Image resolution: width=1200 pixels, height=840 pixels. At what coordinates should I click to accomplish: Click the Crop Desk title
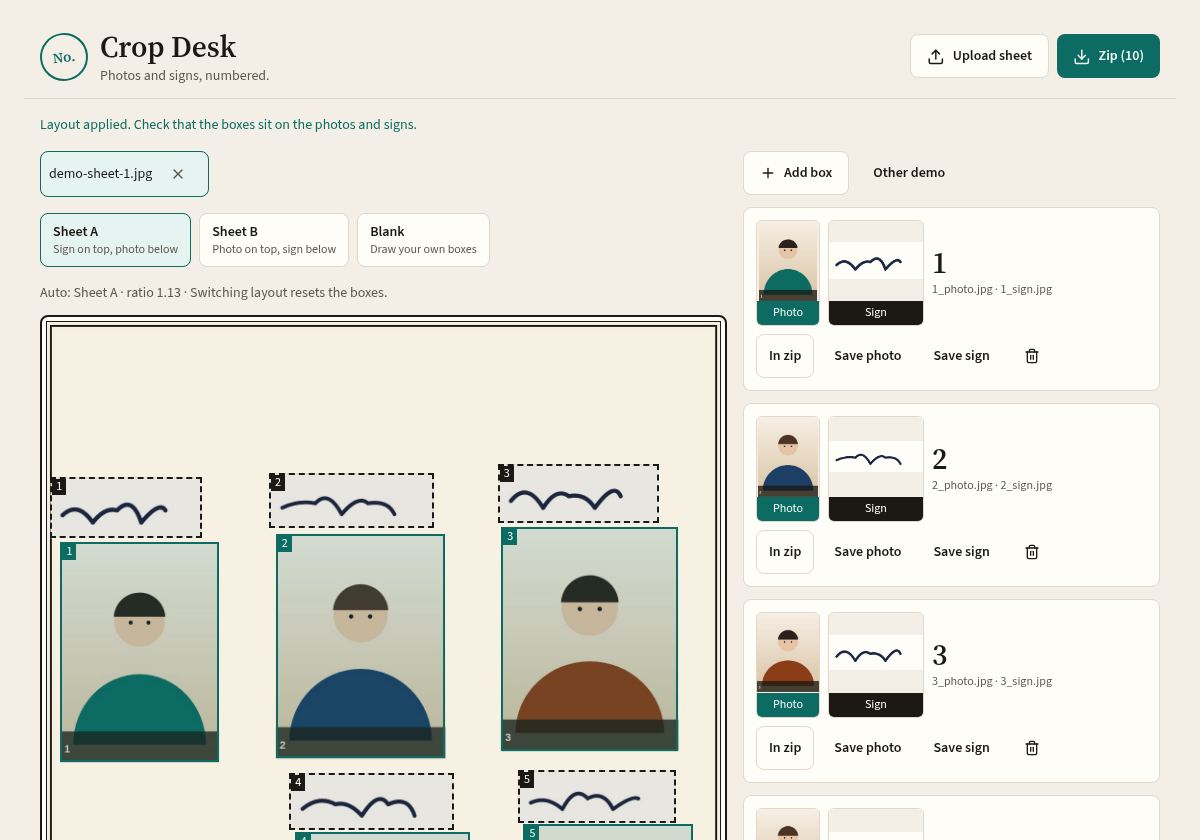(x=168, y=47)
